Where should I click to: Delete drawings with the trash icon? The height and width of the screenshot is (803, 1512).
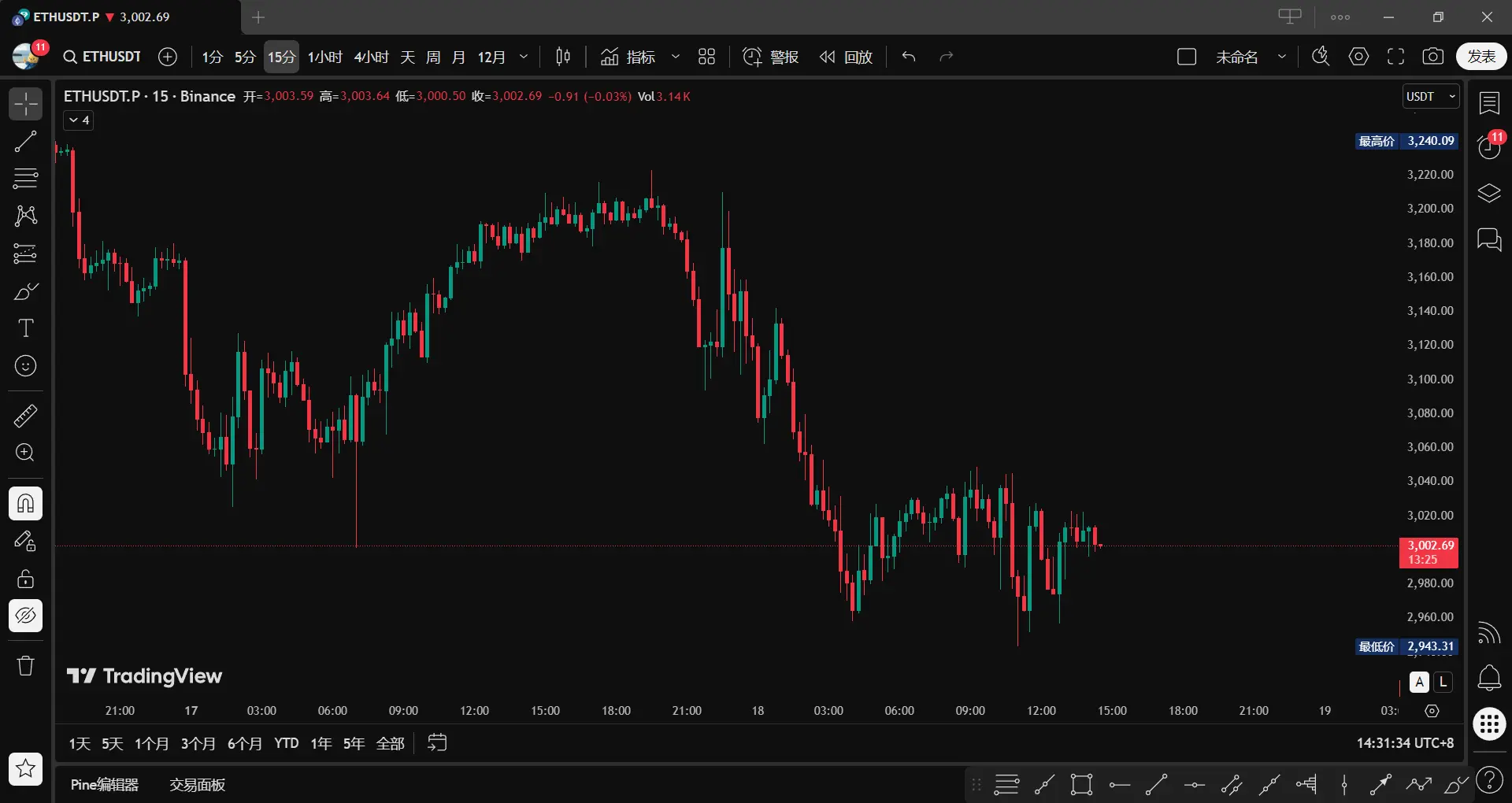(x=25, y=666)
